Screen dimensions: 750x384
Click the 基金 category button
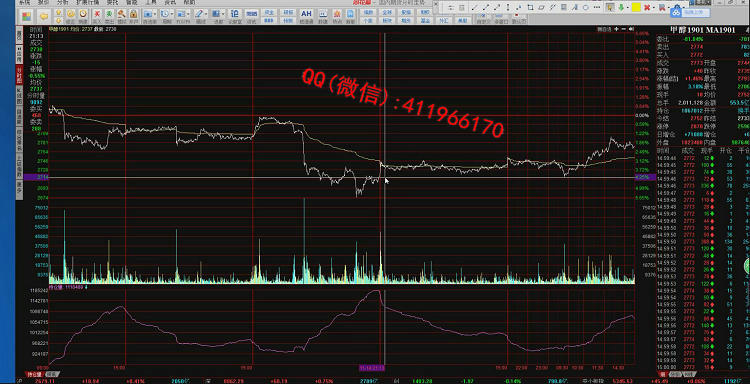click(x=425, y=21)
